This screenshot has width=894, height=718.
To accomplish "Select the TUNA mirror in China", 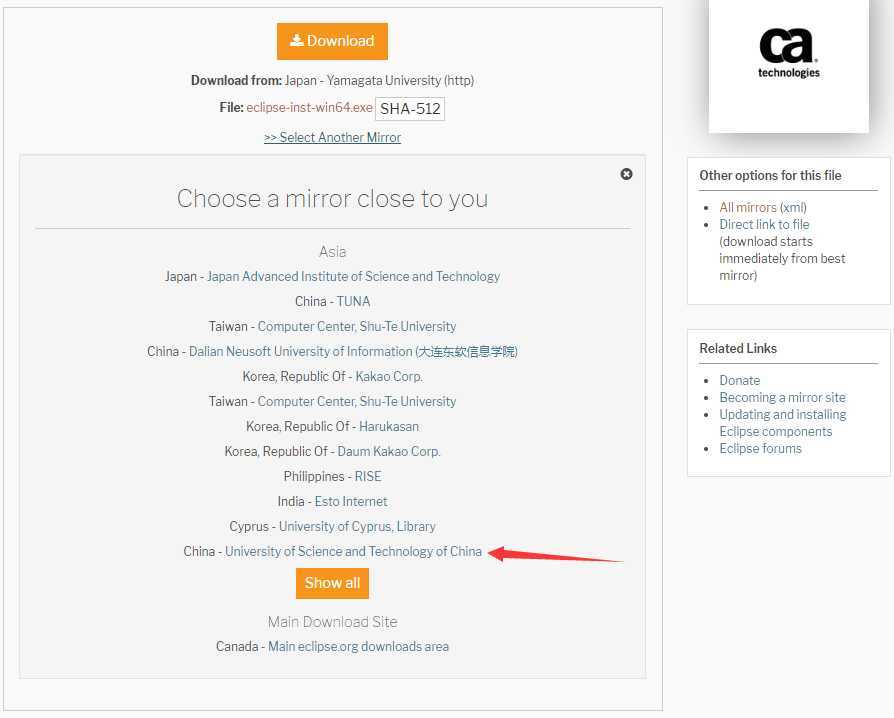I will [x=353, y=301].
